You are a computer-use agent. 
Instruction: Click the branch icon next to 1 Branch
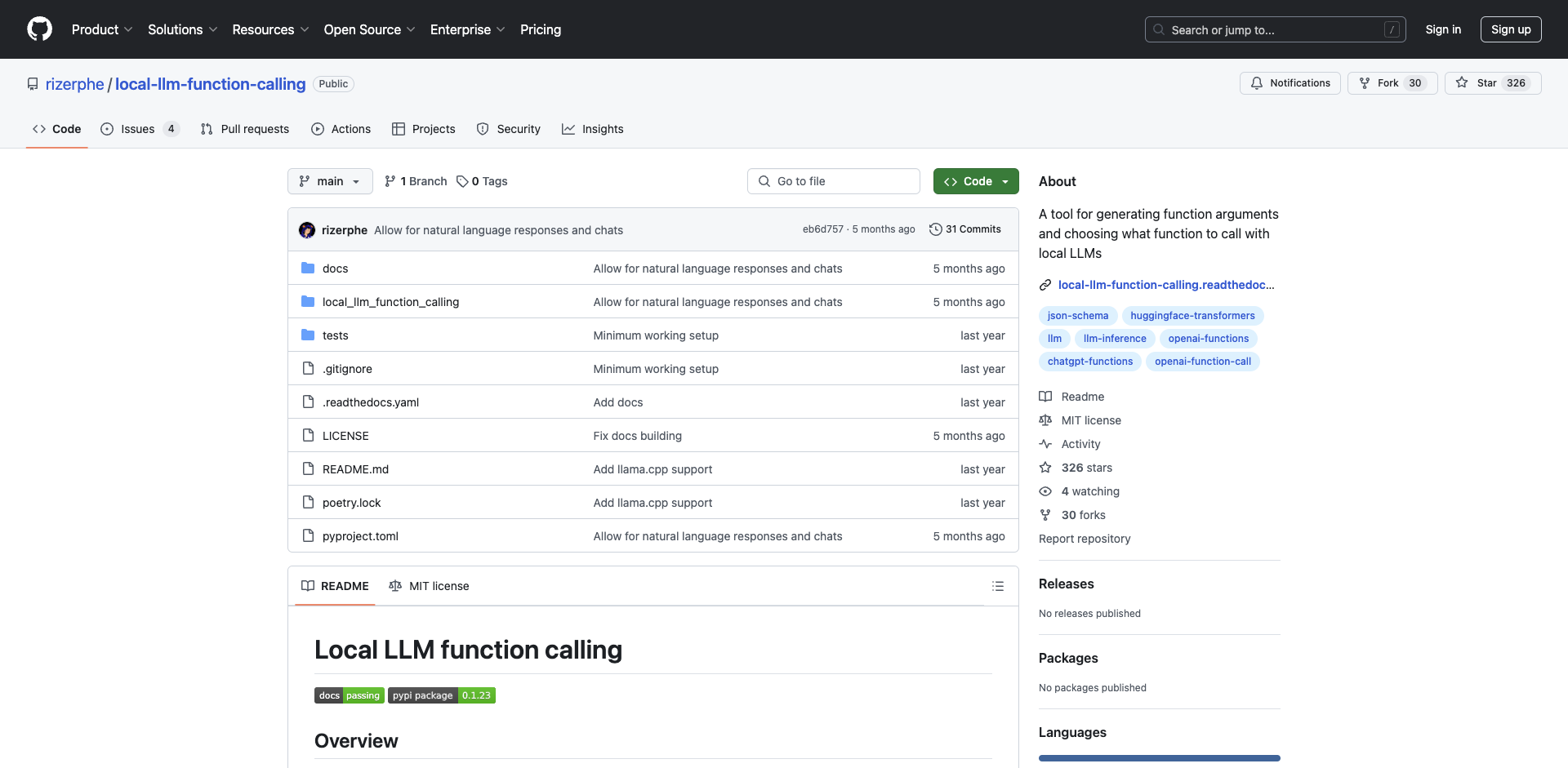[390, 181]
